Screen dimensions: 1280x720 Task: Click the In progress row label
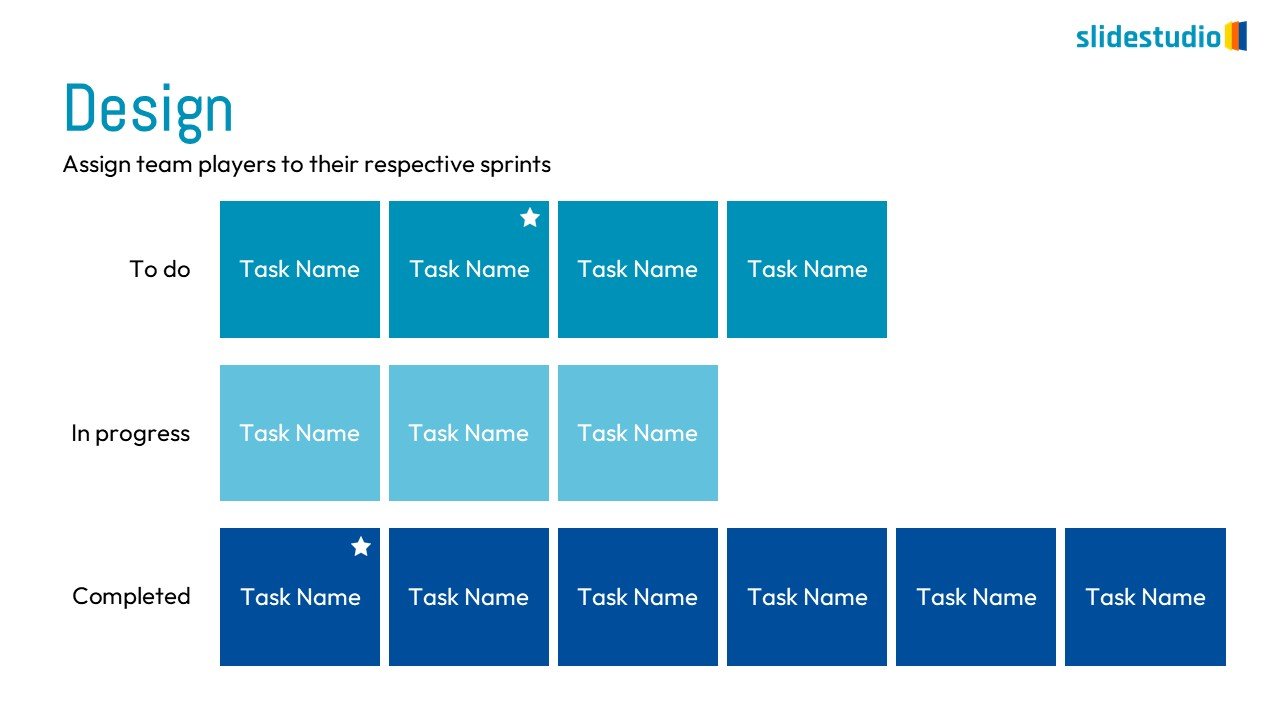pos(130,433)
